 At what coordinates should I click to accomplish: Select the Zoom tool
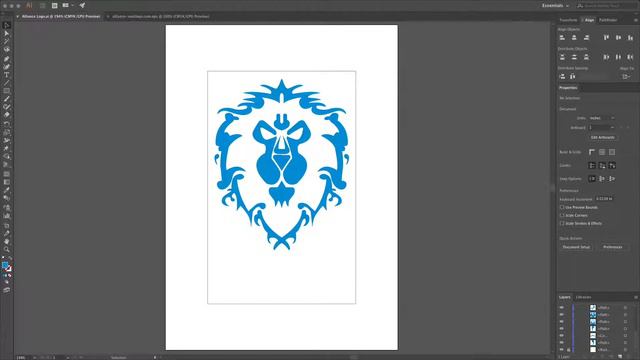[x=7, y=249]
